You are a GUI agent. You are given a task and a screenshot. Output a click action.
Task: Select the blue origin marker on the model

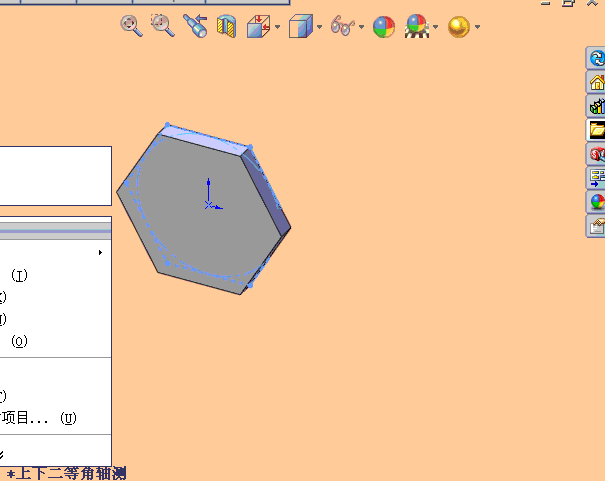208,205
